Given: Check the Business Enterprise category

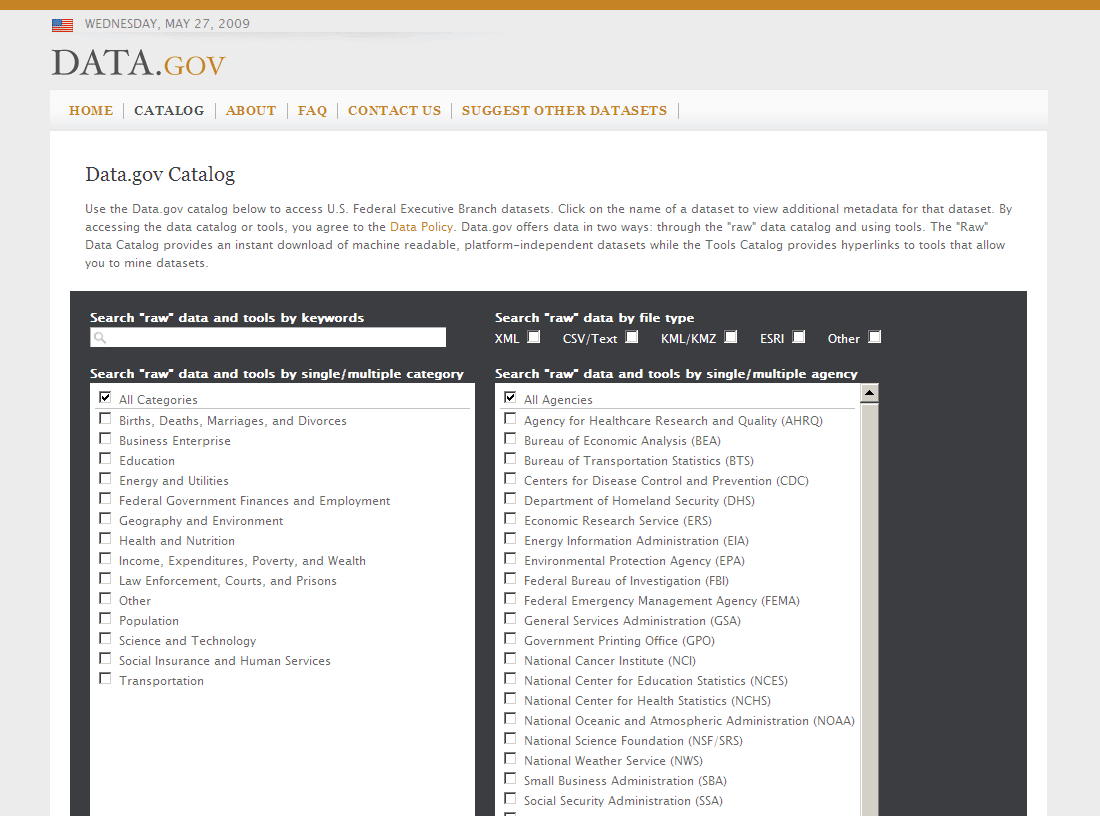Looking at the screenshot, I should coord(105,439).
